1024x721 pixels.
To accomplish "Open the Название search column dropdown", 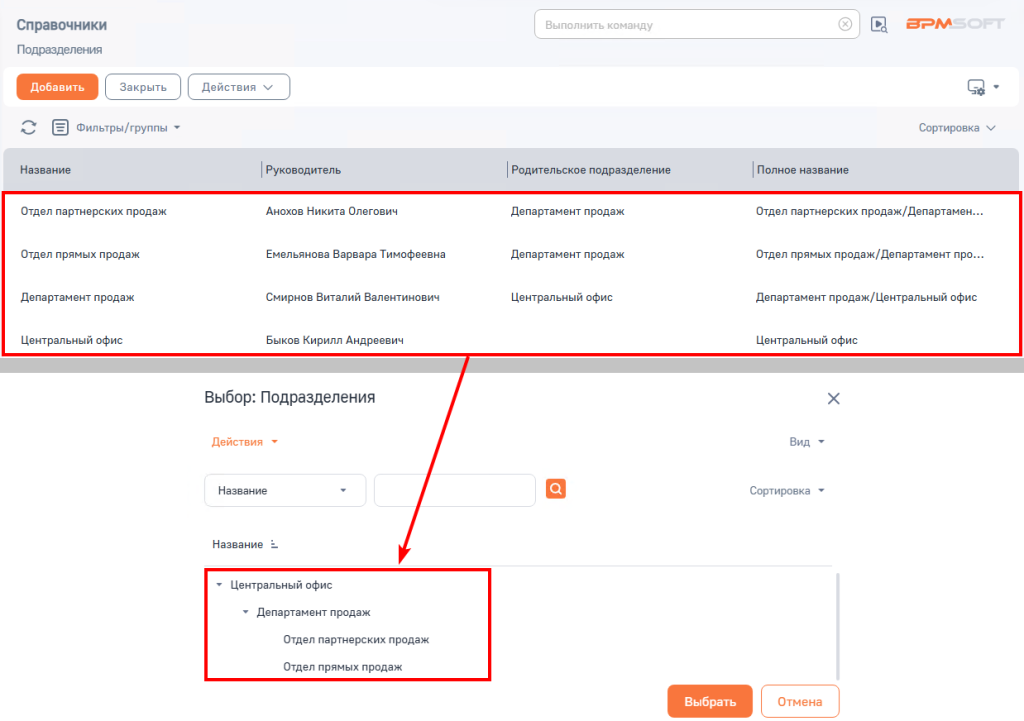I will click(x=285, y=490).
